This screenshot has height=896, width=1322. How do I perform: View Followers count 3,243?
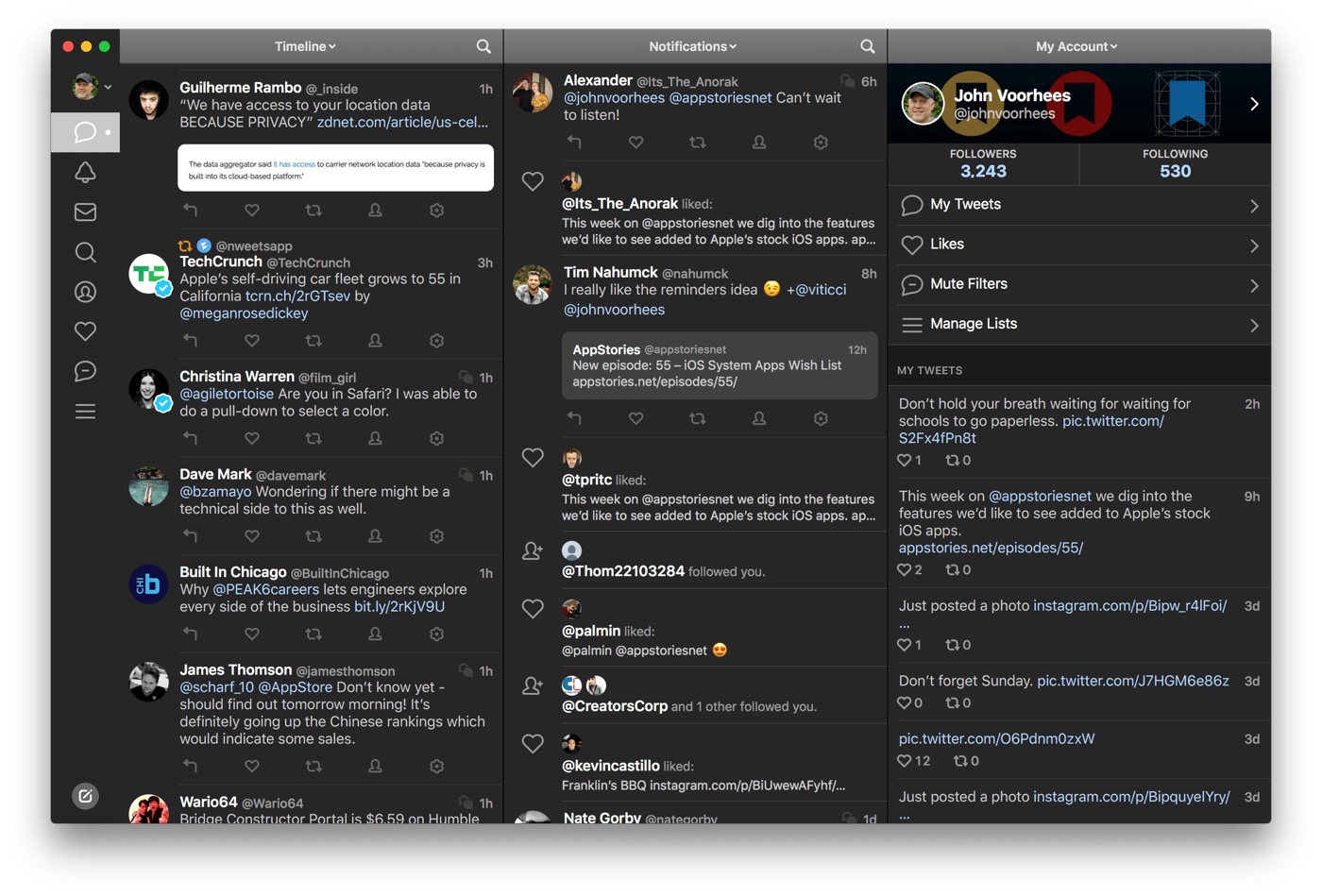[983, 163]
